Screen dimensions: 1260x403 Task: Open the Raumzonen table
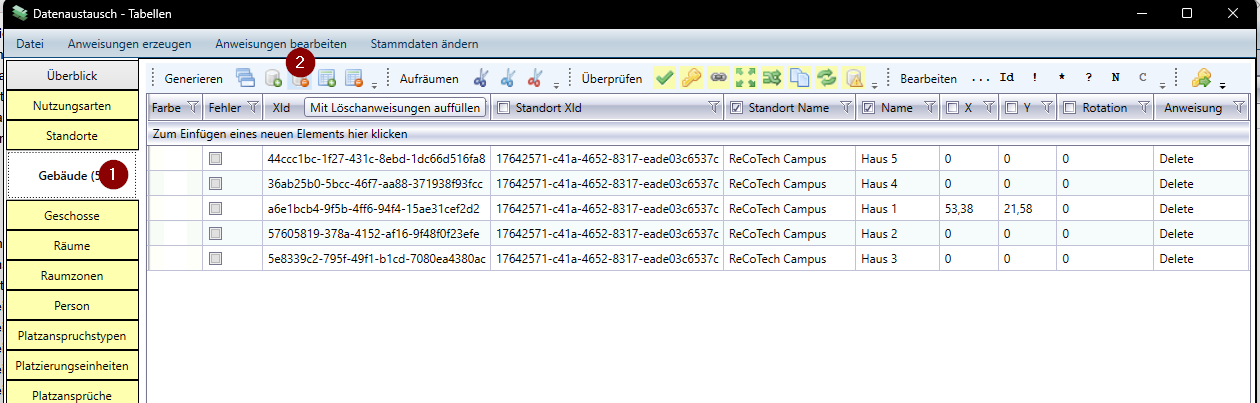click(x=71, y=275)
